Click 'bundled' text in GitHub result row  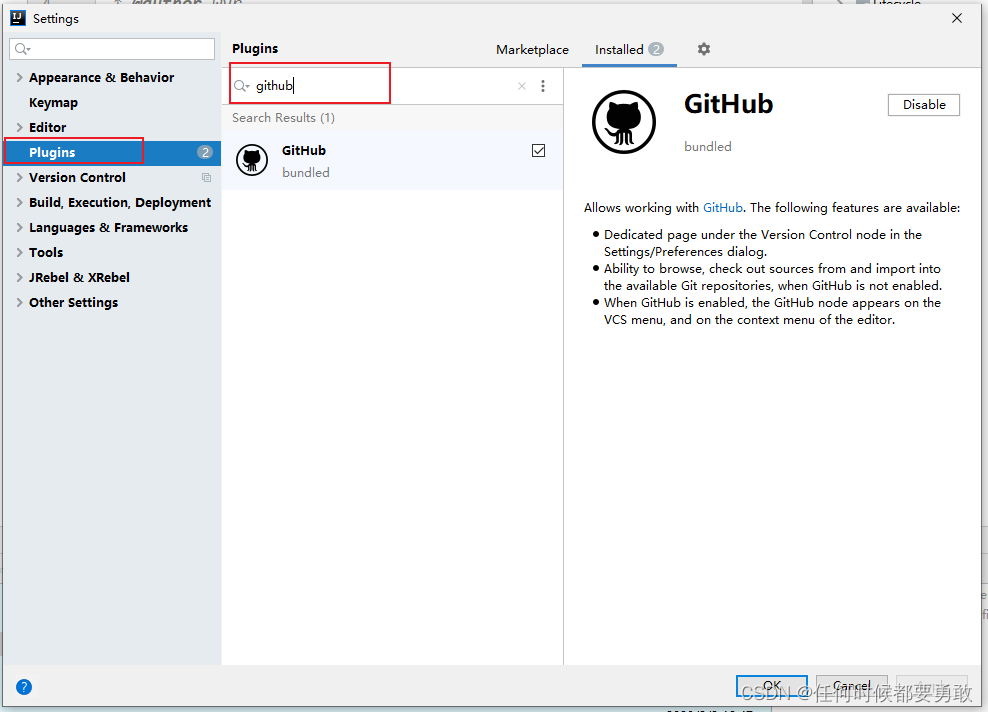[x=306, y=173]
